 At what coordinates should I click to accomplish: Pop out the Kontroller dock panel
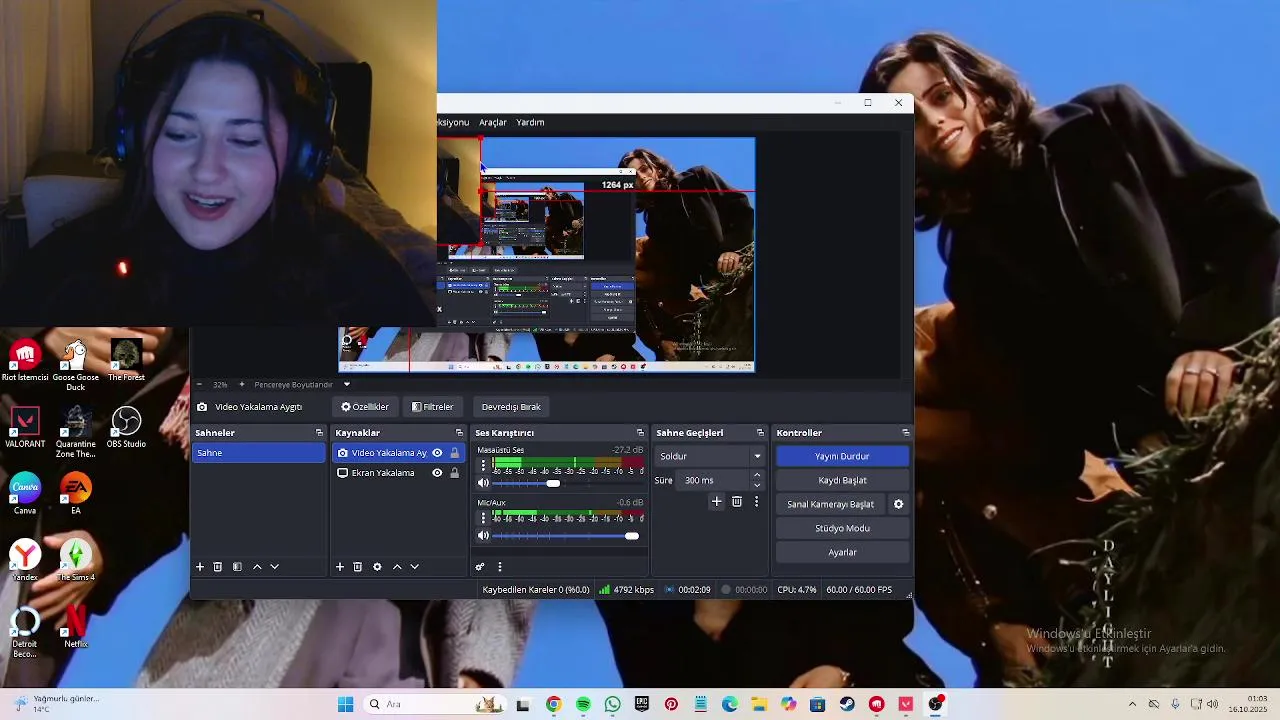905,433
